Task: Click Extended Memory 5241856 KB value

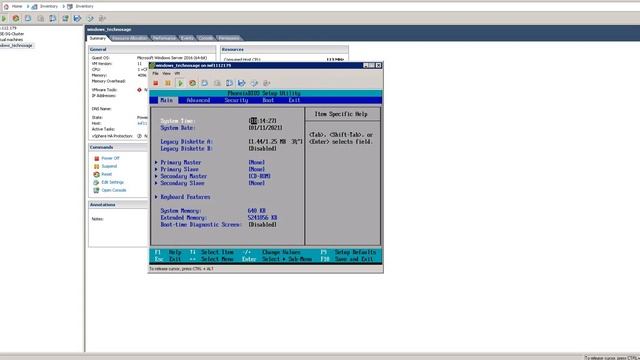Action: pos(262,218)
